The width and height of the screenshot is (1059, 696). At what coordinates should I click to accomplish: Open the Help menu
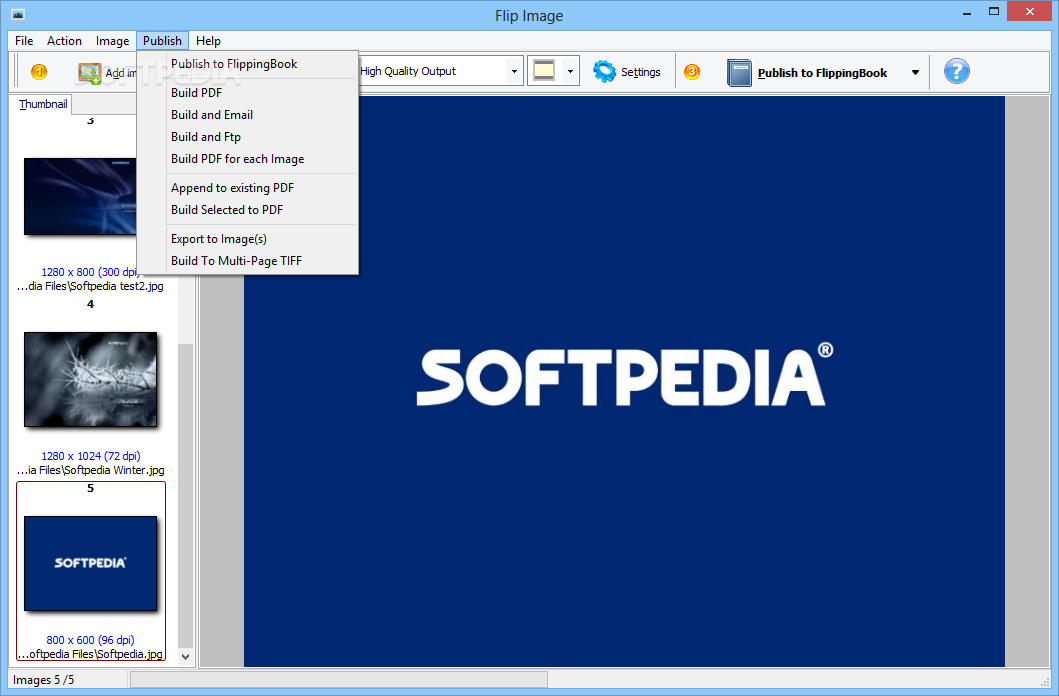click(x=208, y=41)
